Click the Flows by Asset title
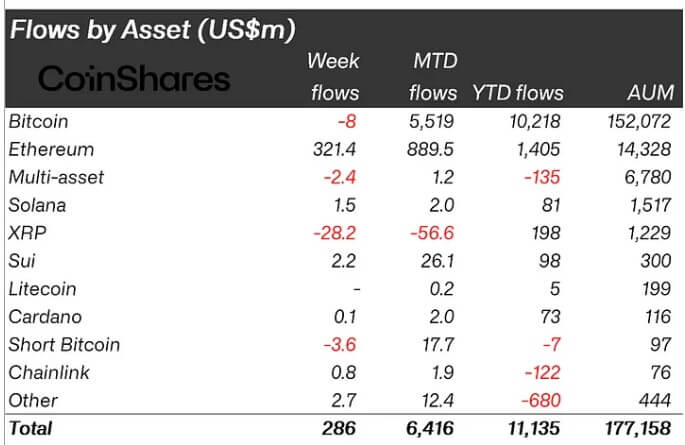This screenshot has height=445, width=685. pos(152,30)
